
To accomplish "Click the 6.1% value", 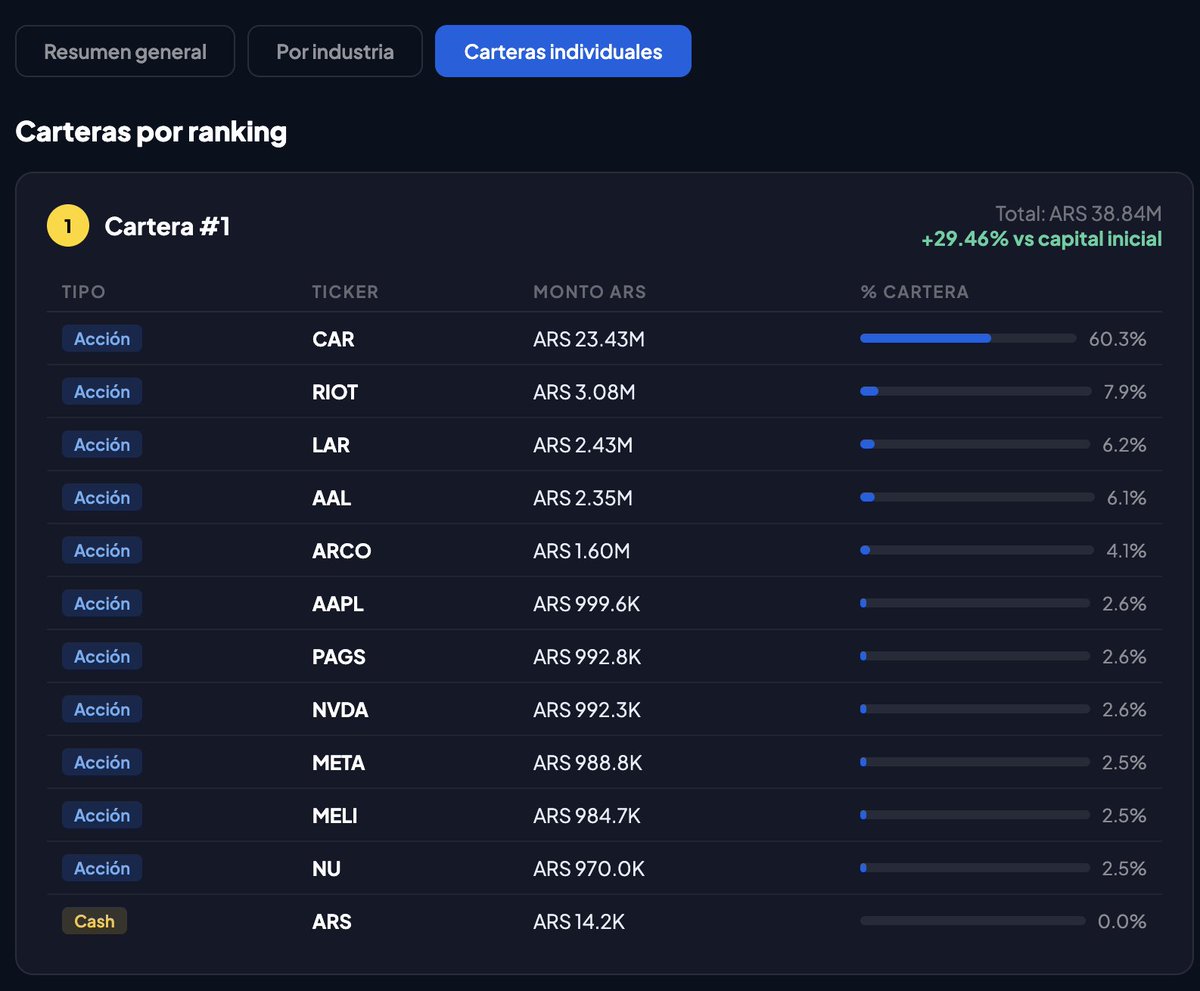I will coord(1127,498).
